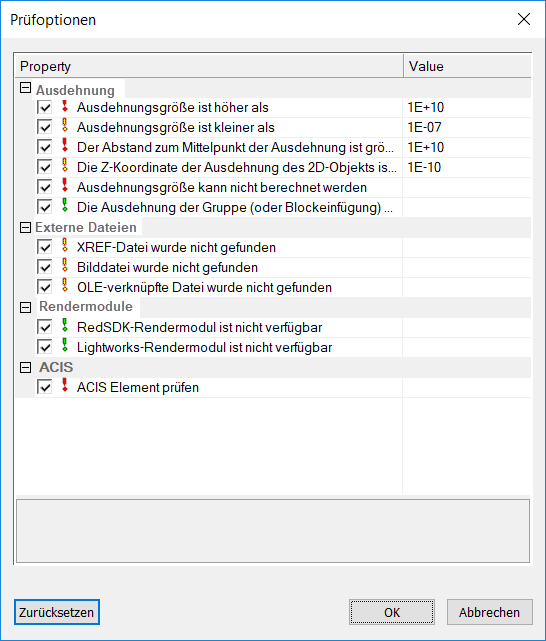Click the Property column header
This screenshot has height=641, width=546.
(209, 66)
